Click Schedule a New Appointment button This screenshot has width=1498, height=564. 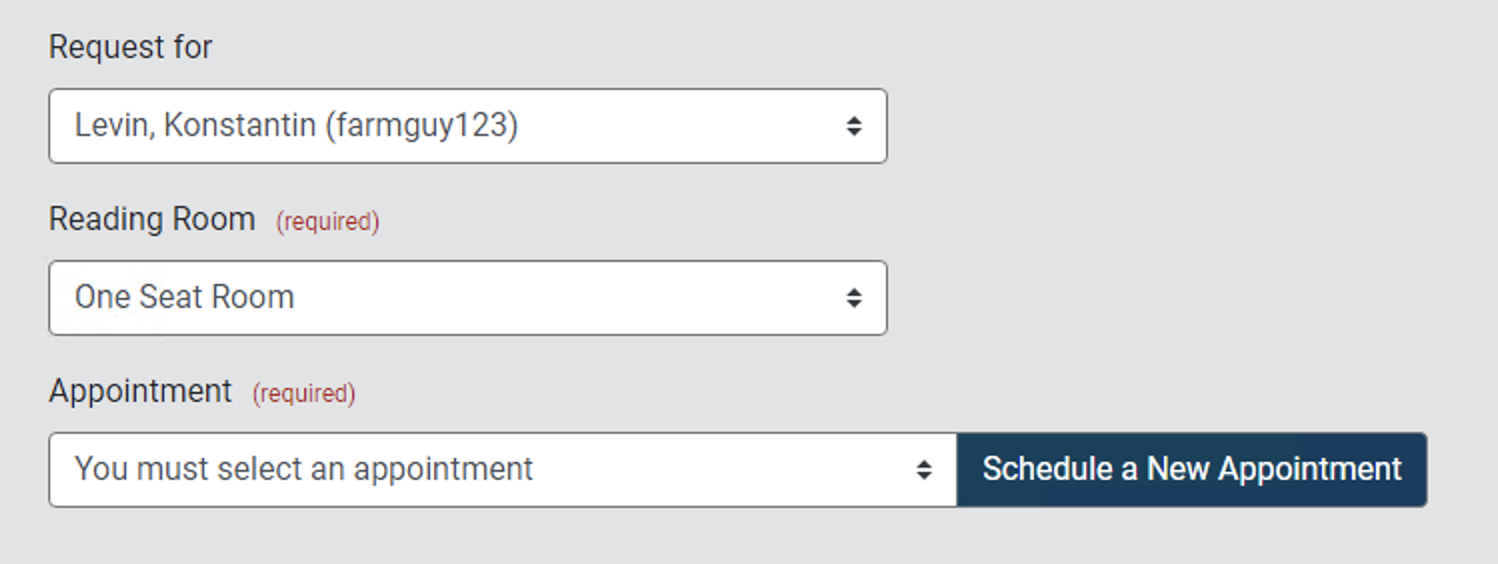coord(1191,470)
